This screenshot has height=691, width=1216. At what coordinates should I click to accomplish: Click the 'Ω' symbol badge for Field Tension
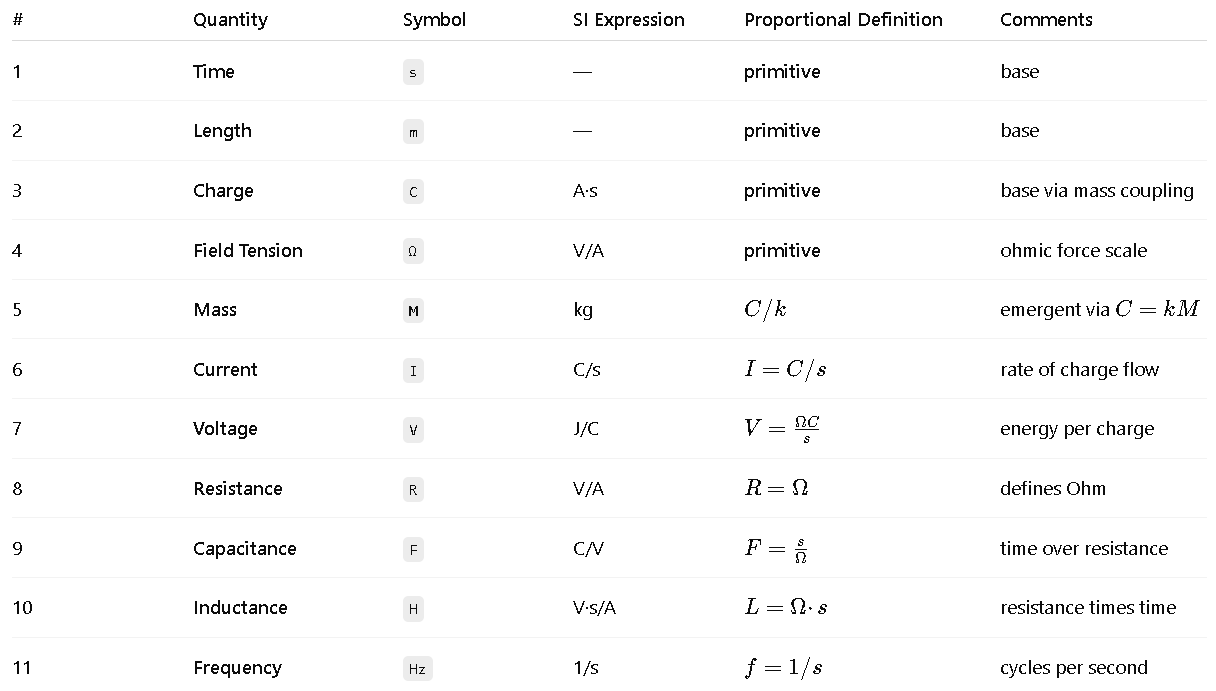point(413,251)
